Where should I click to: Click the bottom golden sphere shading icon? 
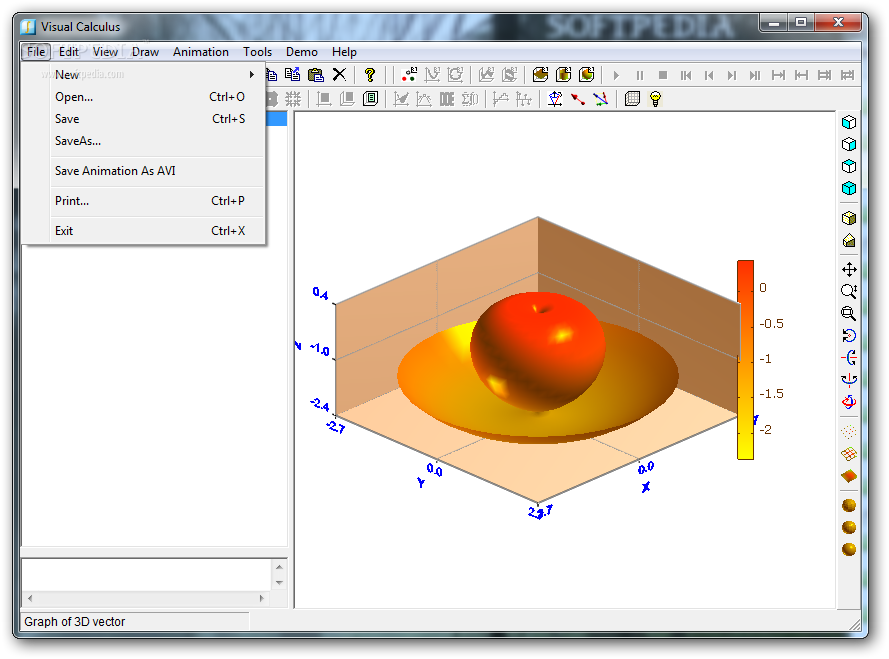coord(849,549)
